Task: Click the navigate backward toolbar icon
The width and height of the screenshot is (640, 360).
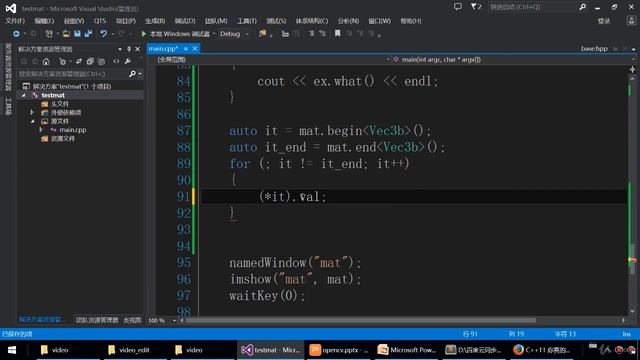Action: (x=16, y=34)
